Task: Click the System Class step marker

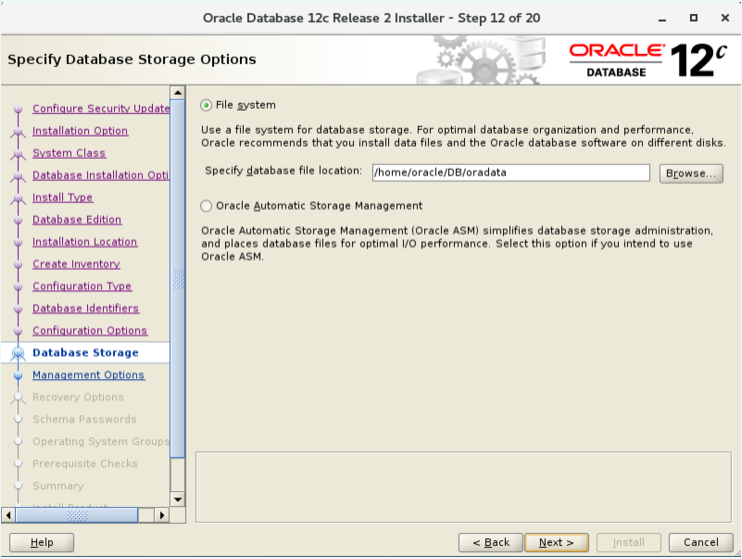Action: (18, 153)
